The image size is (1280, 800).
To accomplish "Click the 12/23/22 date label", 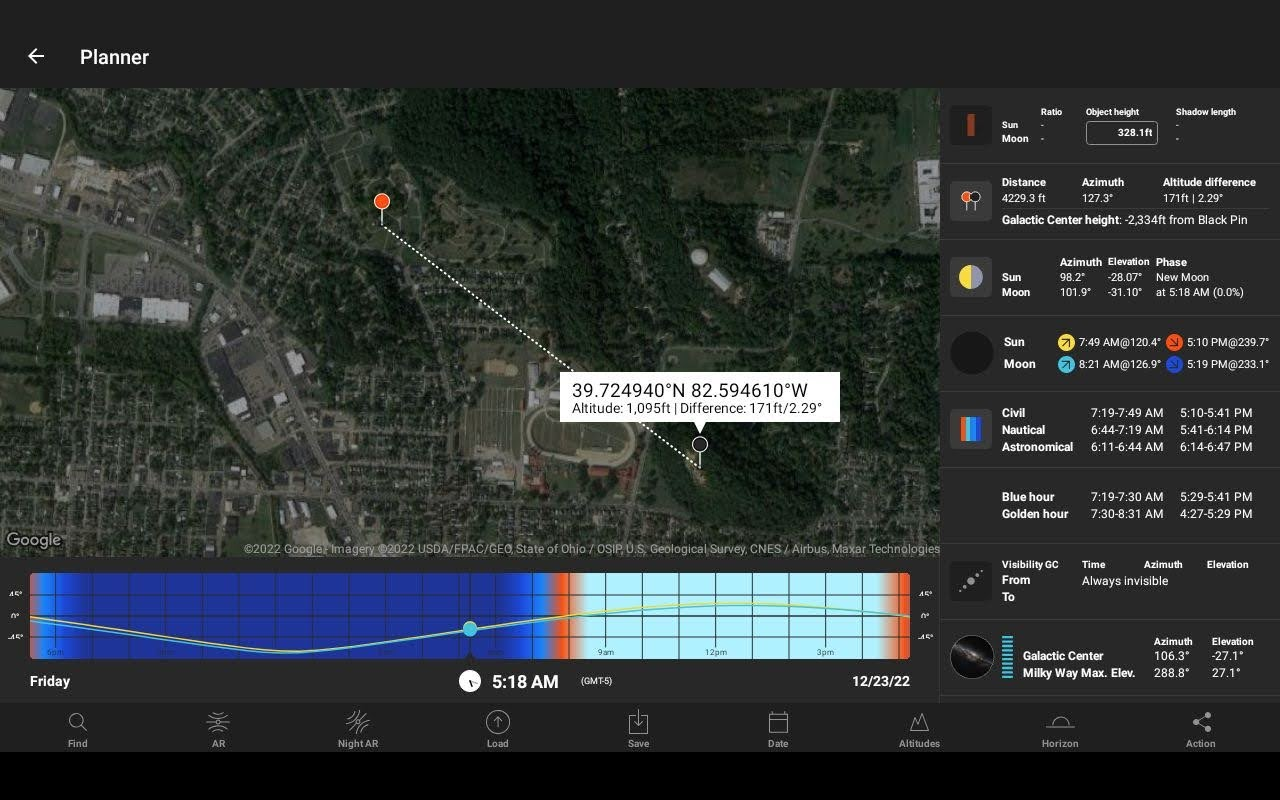I will (880, 681).
